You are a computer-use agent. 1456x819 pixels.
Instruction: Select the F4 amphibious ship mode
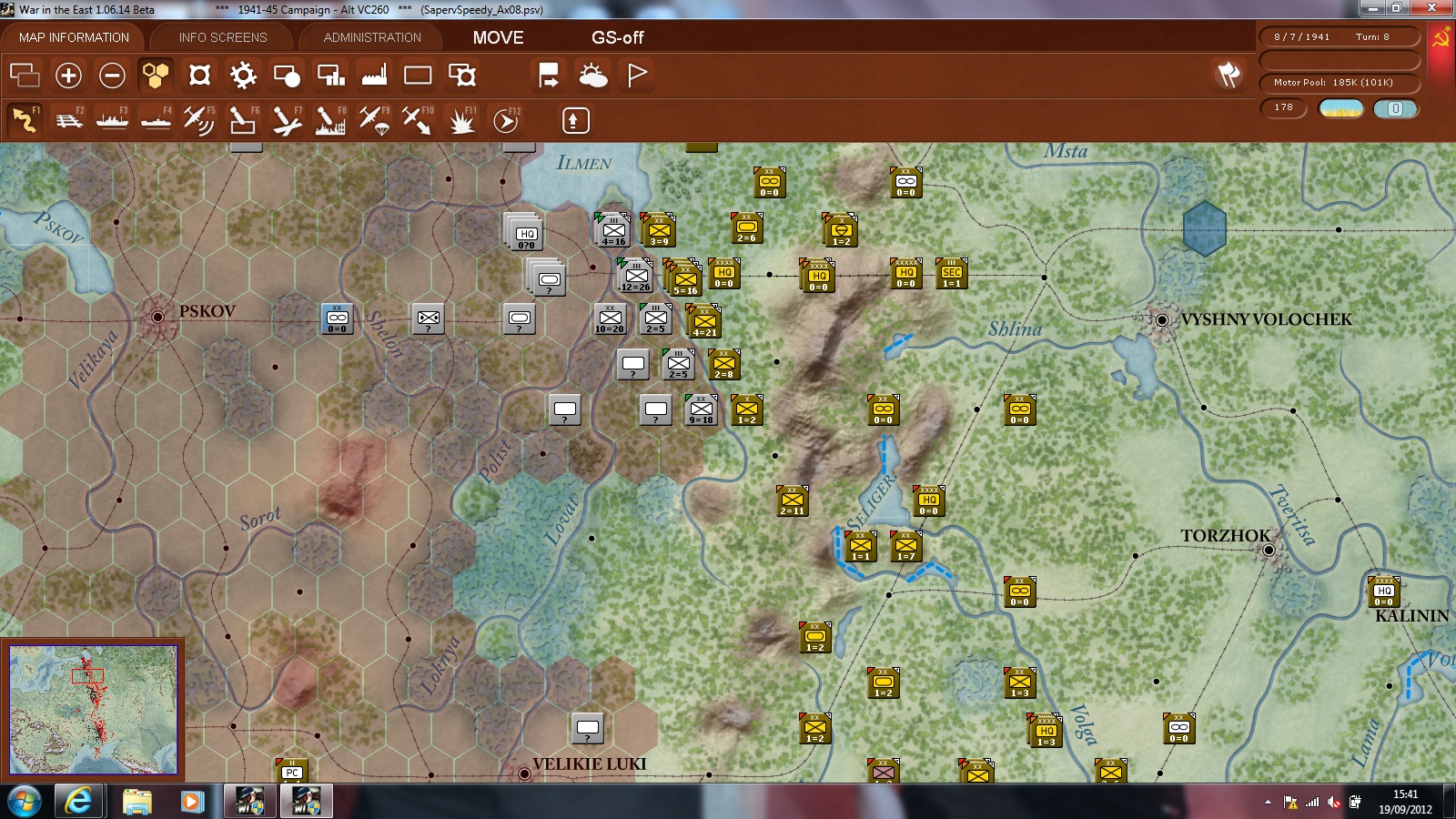[156, 119]
